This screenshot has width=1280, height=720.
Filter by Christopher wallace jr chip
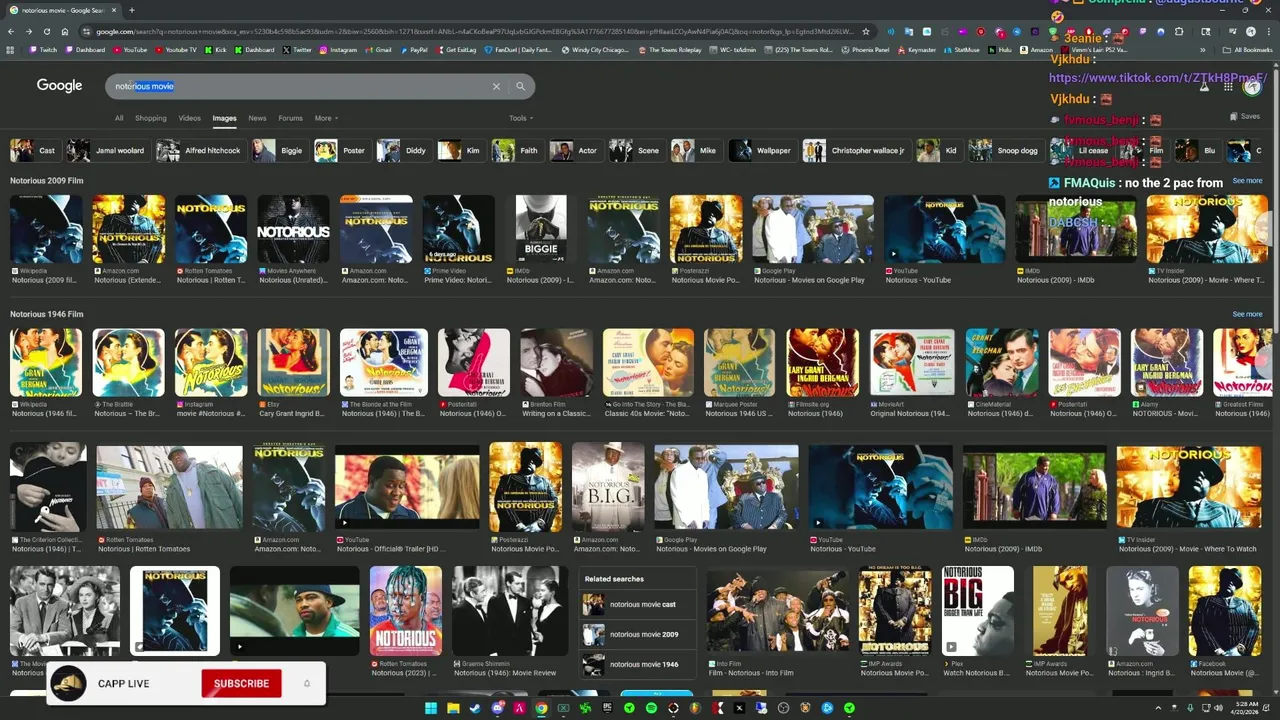[x=855, y=150]
